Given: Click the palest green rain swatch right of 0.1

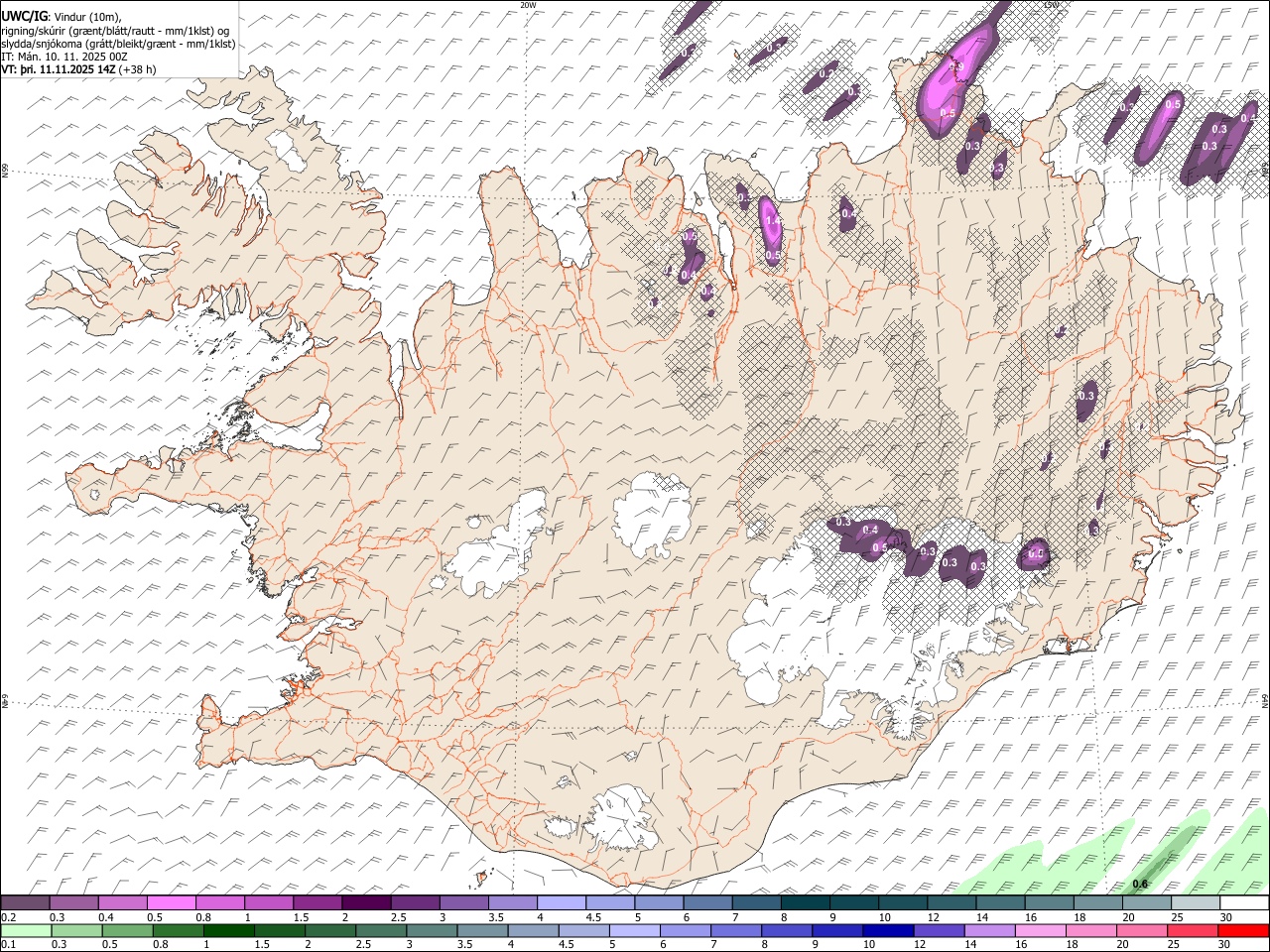Looking at the screenshot, I should tap(26, 930).
